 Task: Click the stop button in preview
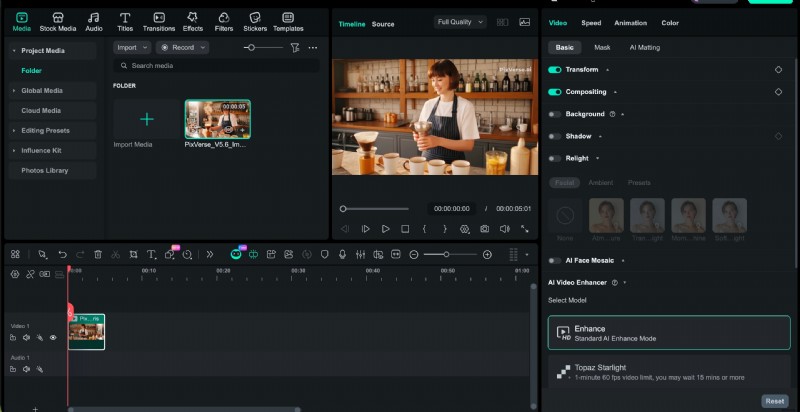click(405, 229)
